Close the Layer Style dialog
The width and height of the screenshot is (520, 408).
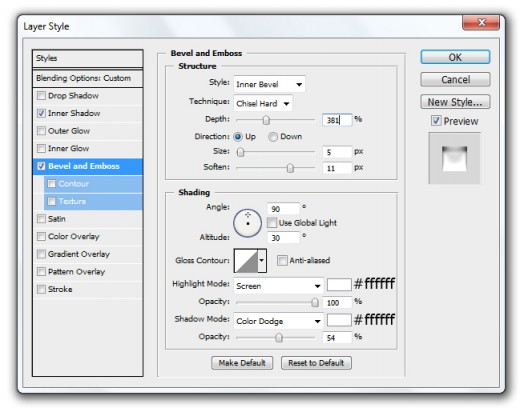click(481, 23)
